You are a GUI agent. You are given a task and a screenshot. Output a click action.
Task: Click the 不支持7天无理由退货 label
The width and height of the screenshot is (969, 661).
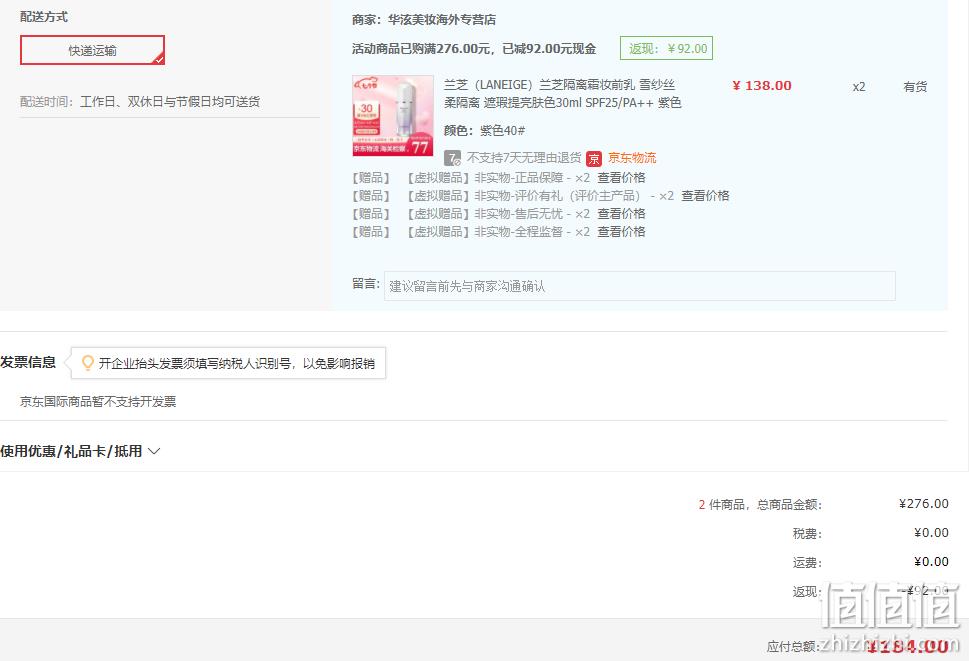(x=524, y=158)
